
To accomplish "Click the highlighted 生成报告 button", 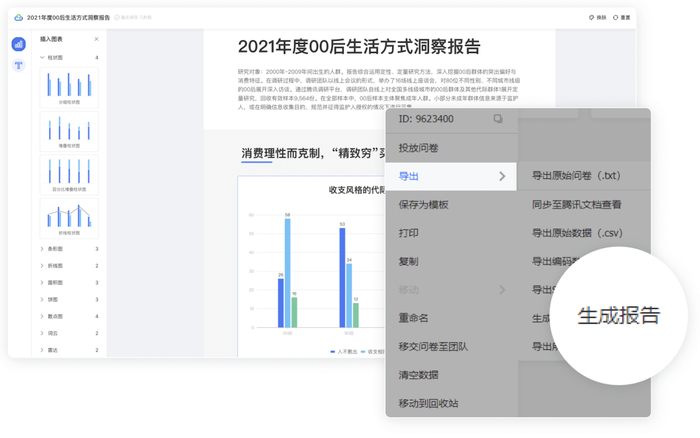I will (618, 316).
